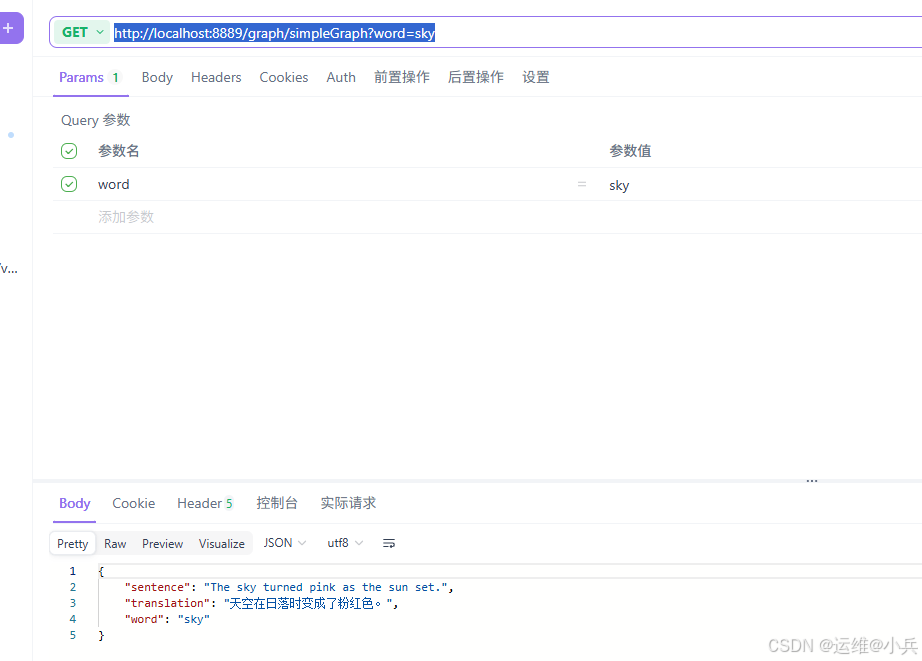Open the Headers tab
Screen dimensions: 922x661
[x=216, y=77]
